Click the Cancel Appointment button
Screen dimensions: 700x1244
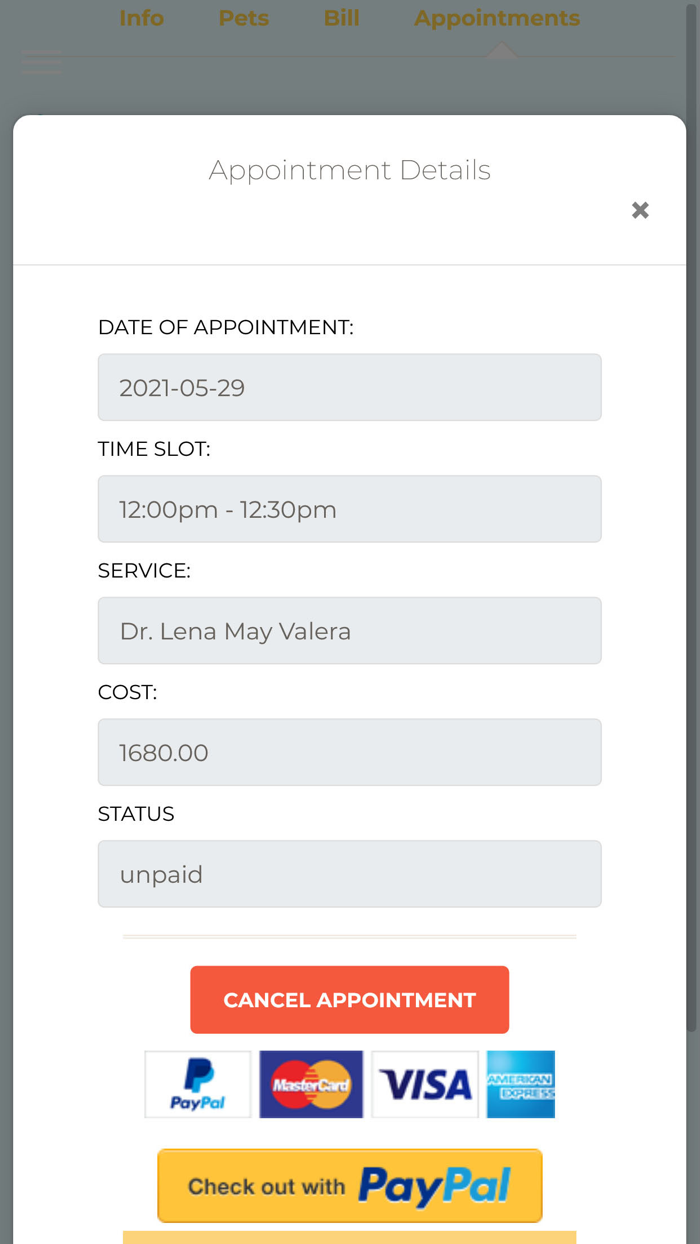point(349,999)
